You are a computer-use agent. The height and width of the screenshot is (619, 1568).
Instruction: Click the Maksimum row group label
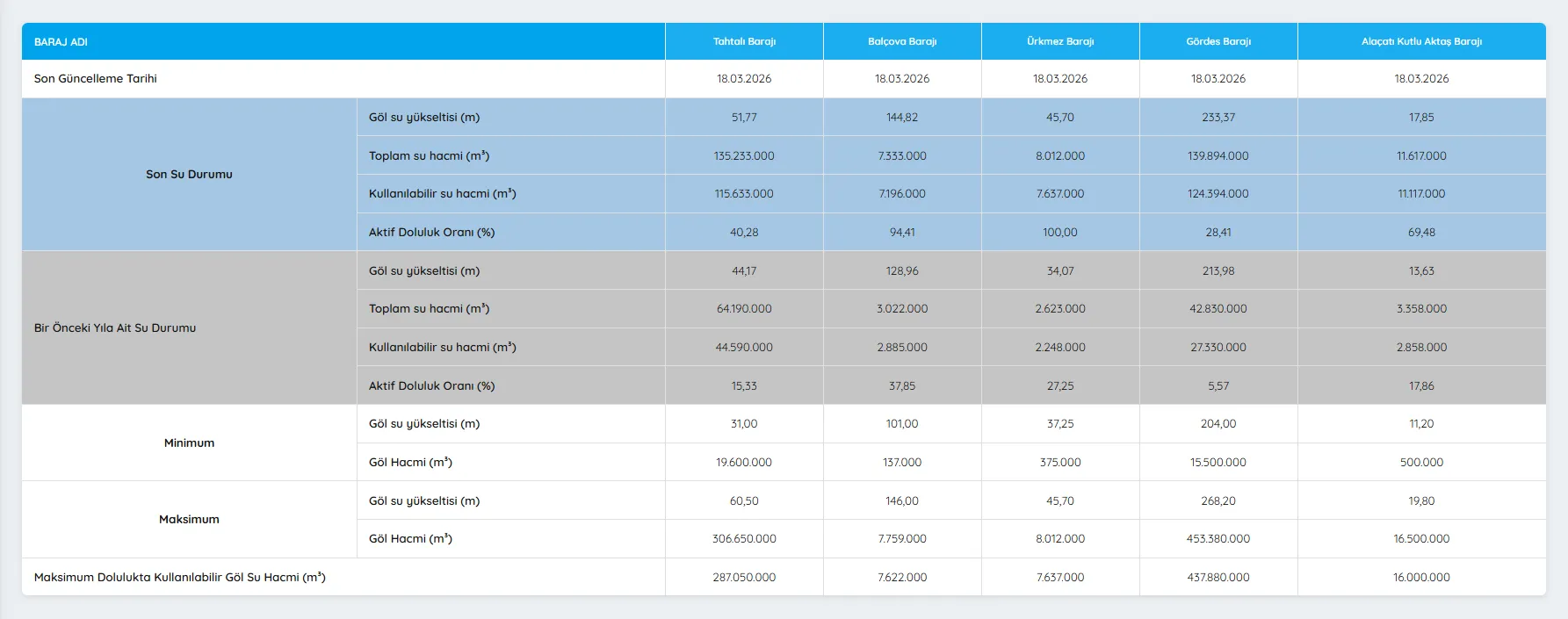pyautogui.click(x=189, y=520)
